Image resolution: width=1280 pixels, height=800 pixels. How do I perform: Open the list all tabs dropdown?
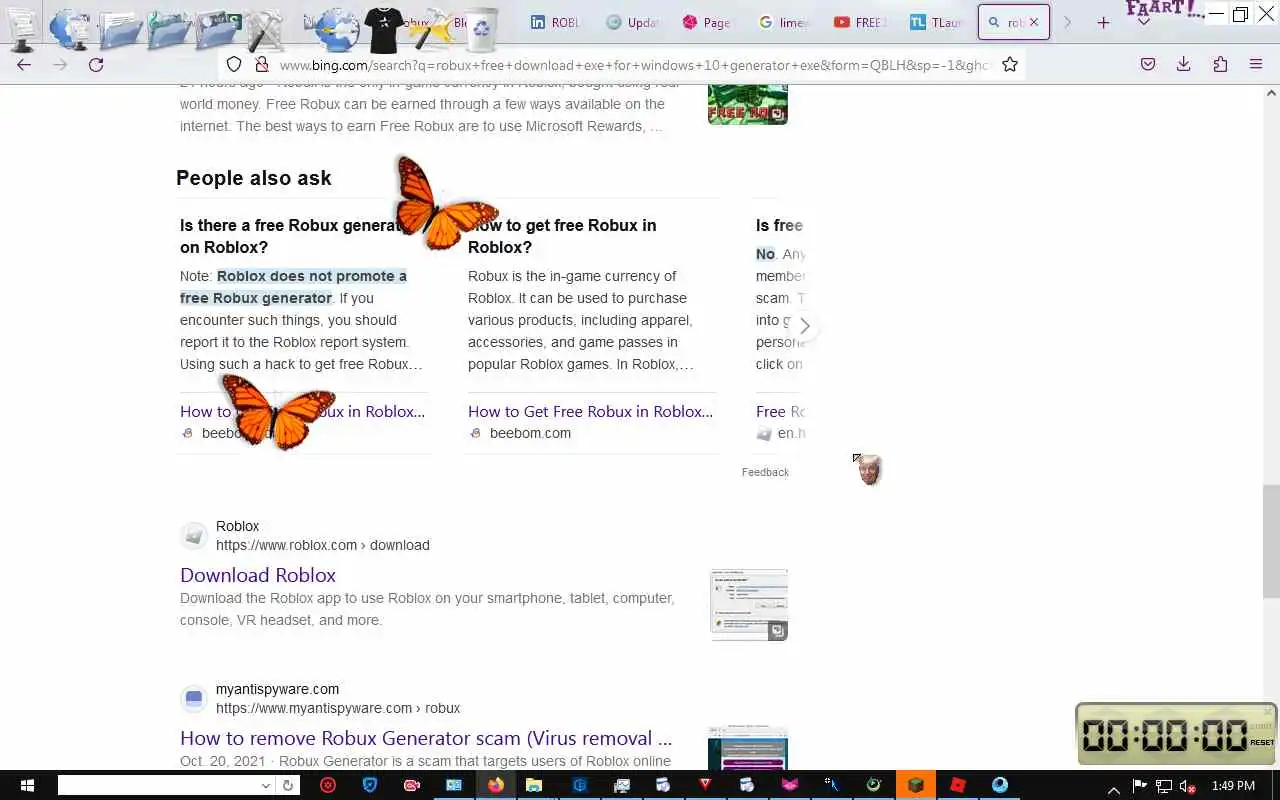point(1144,22)
